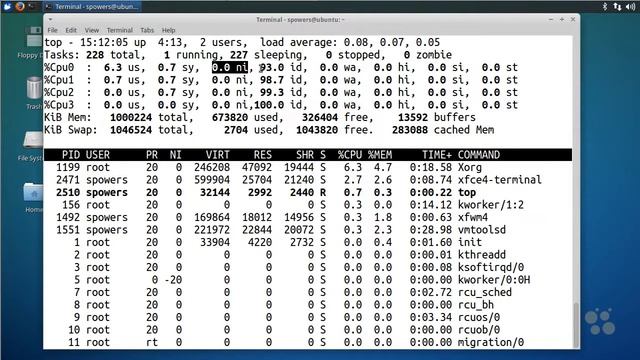Click the '0:28.98' time for vmtoolsd

(431, 230)
